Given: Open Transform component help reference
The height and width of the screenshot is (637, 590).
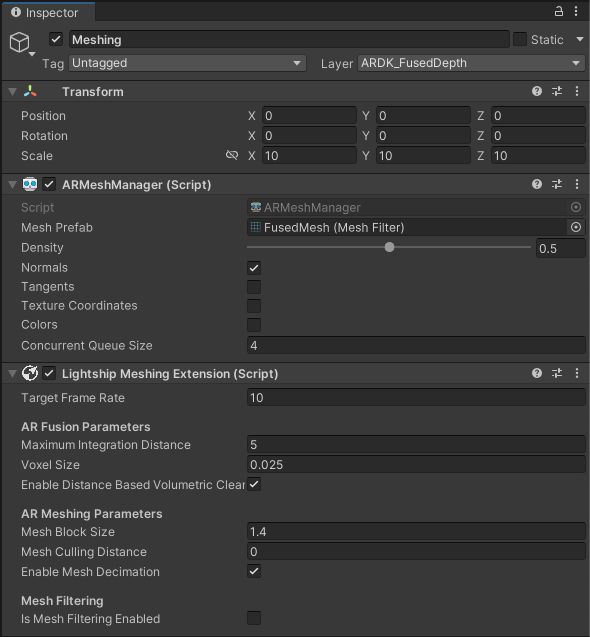Looking at the screenshot, I should point(537,91).
